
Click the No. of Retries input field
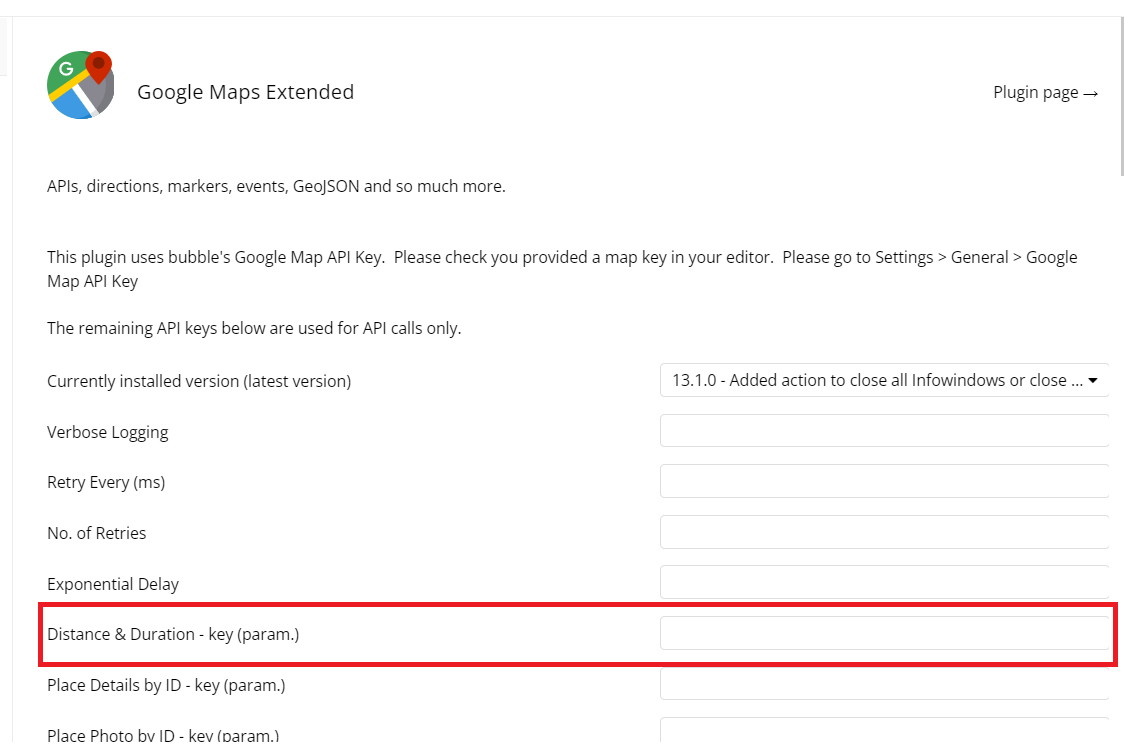click(884, 532)
